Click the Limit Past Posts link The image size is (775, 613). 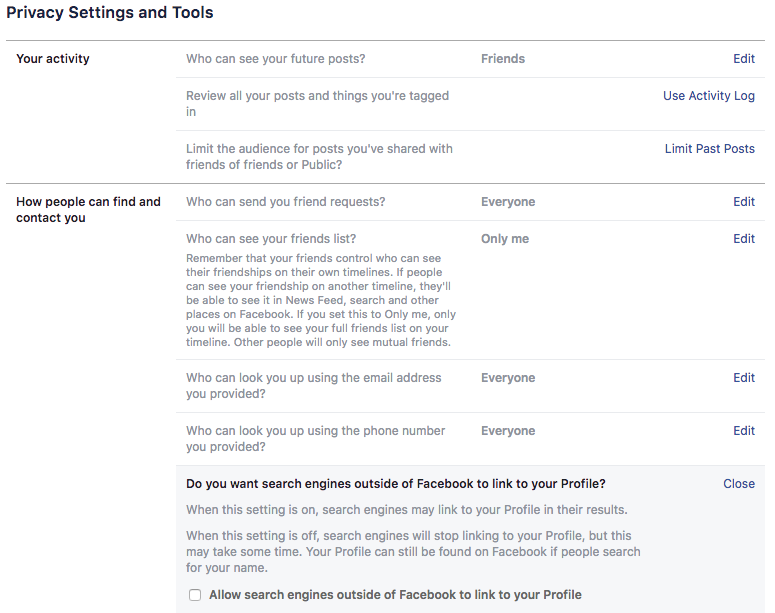coord(709,149)
